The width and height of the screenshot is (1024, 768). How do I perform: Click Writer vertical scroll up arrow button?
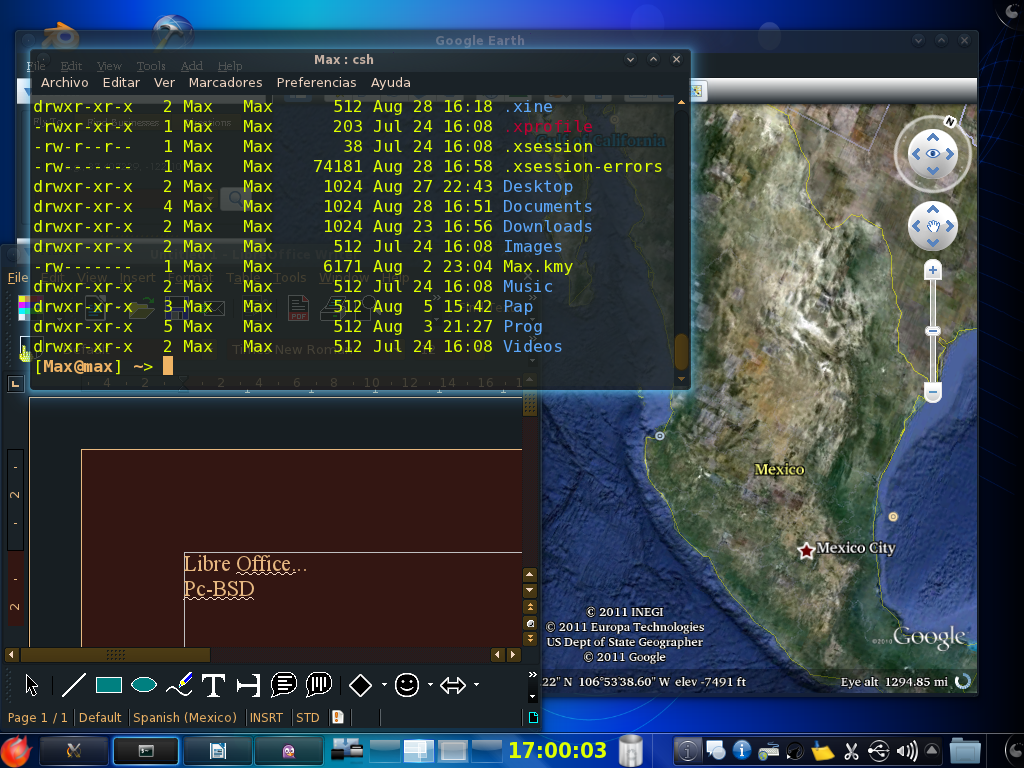[x=530, y=575]
